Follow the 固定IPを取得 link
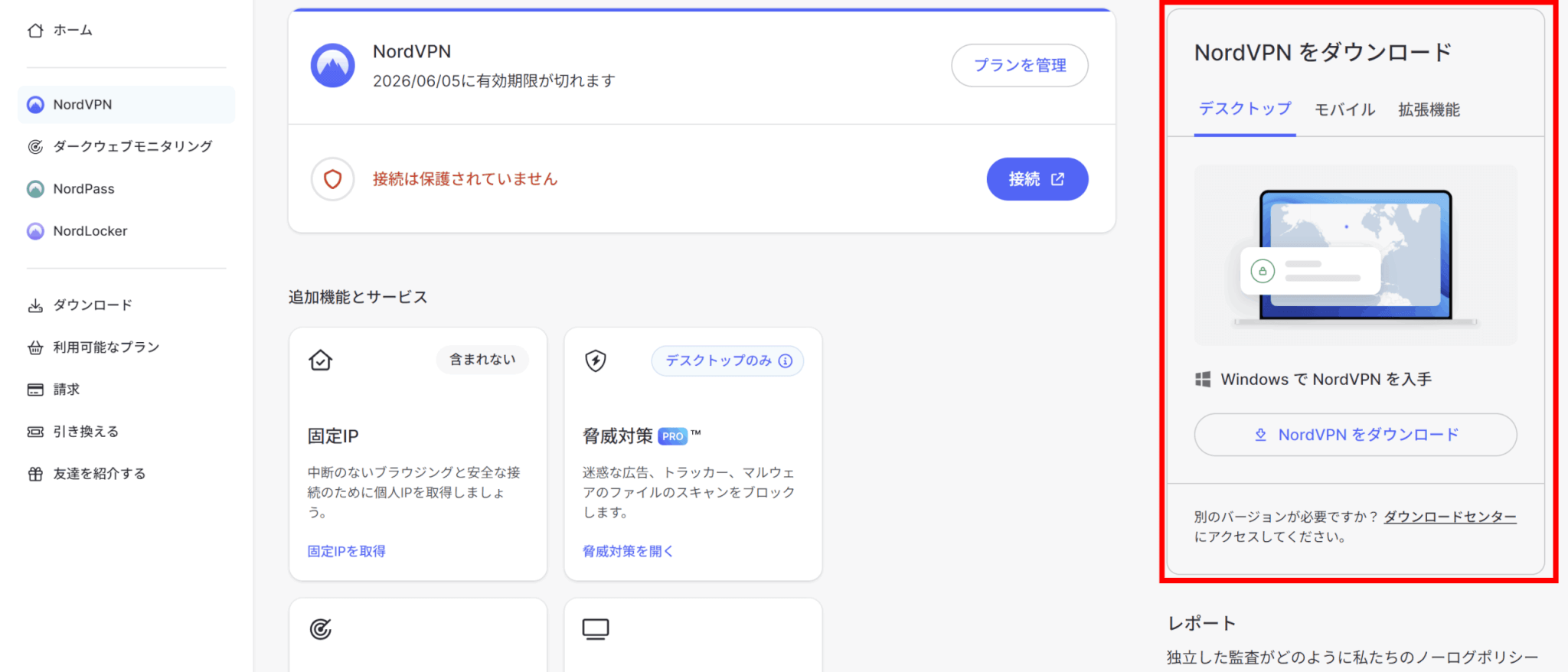 [x=347, y=551]
